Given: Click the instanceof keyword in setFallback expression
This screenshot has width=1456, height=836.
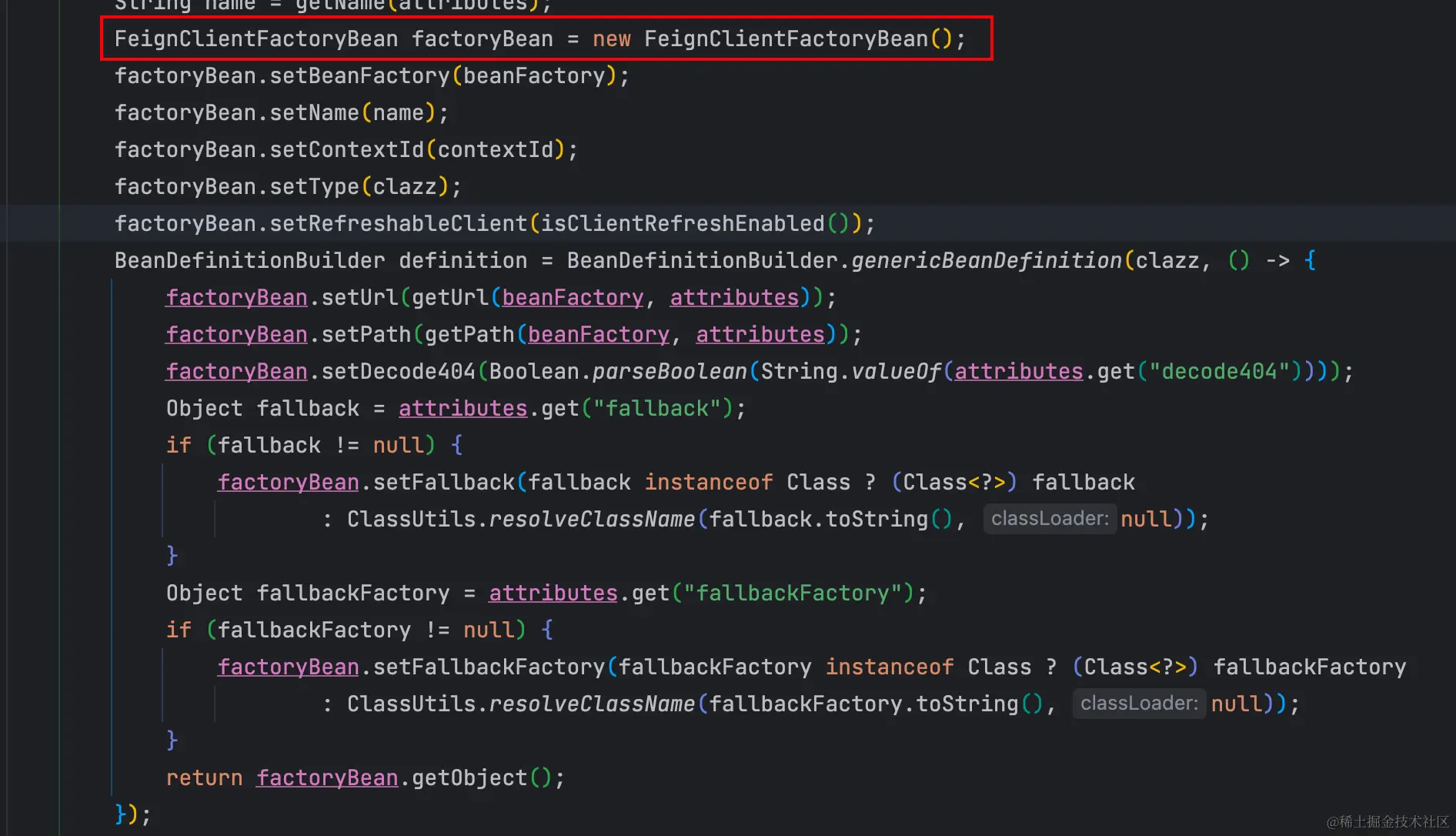Looking at the screenshot, I should click(709, 481).
